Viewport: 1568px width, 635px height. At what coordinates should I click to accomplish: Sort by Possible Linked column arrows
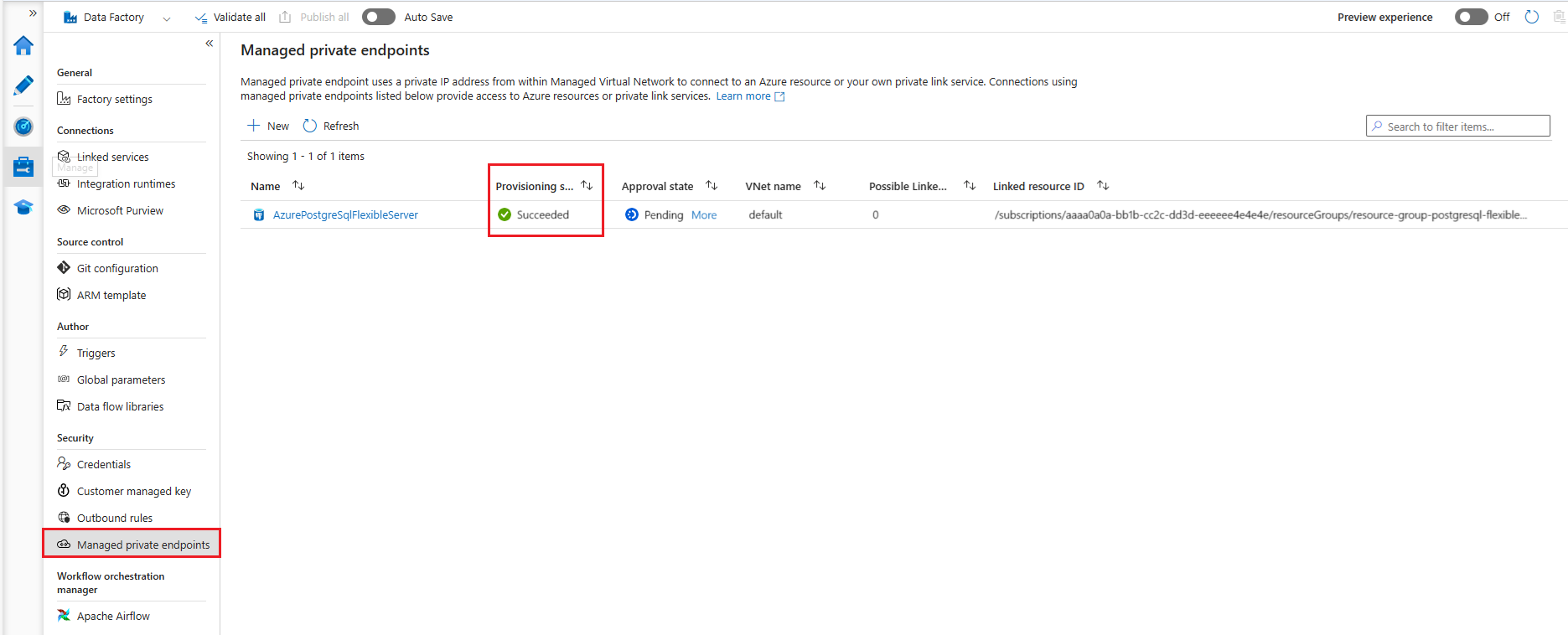pyautogui.click(x=970, y=185)
